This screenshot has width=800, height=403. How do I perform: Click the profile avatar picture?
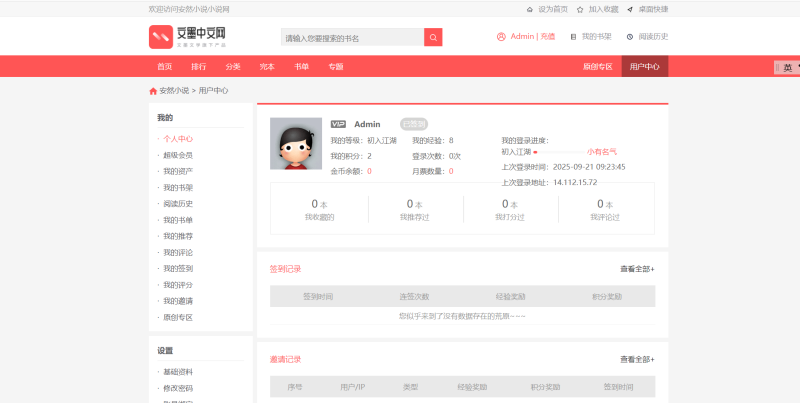pyautogui.click(x=296, y=143)
